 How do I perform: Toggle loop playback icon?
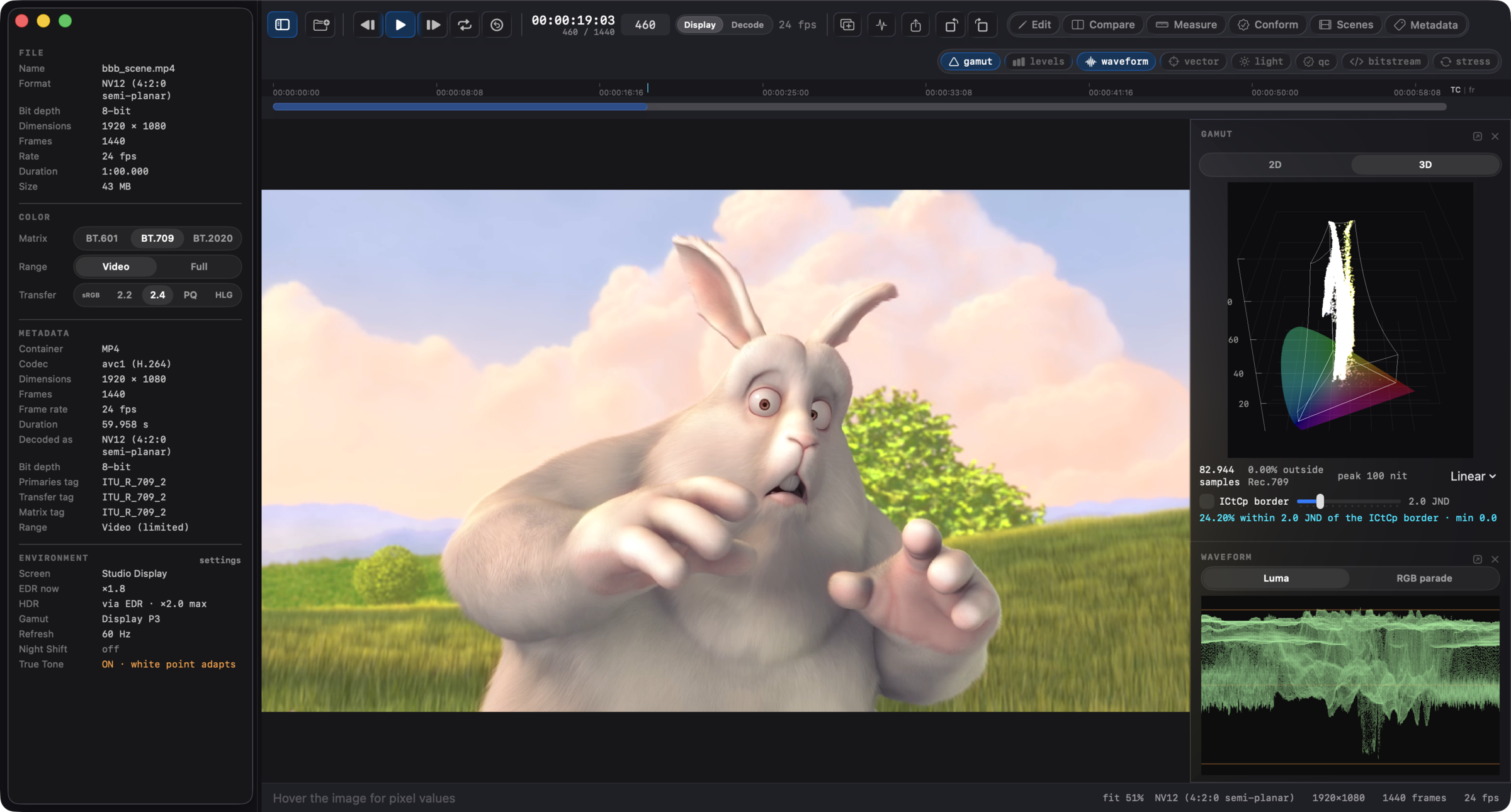point(465,25)
